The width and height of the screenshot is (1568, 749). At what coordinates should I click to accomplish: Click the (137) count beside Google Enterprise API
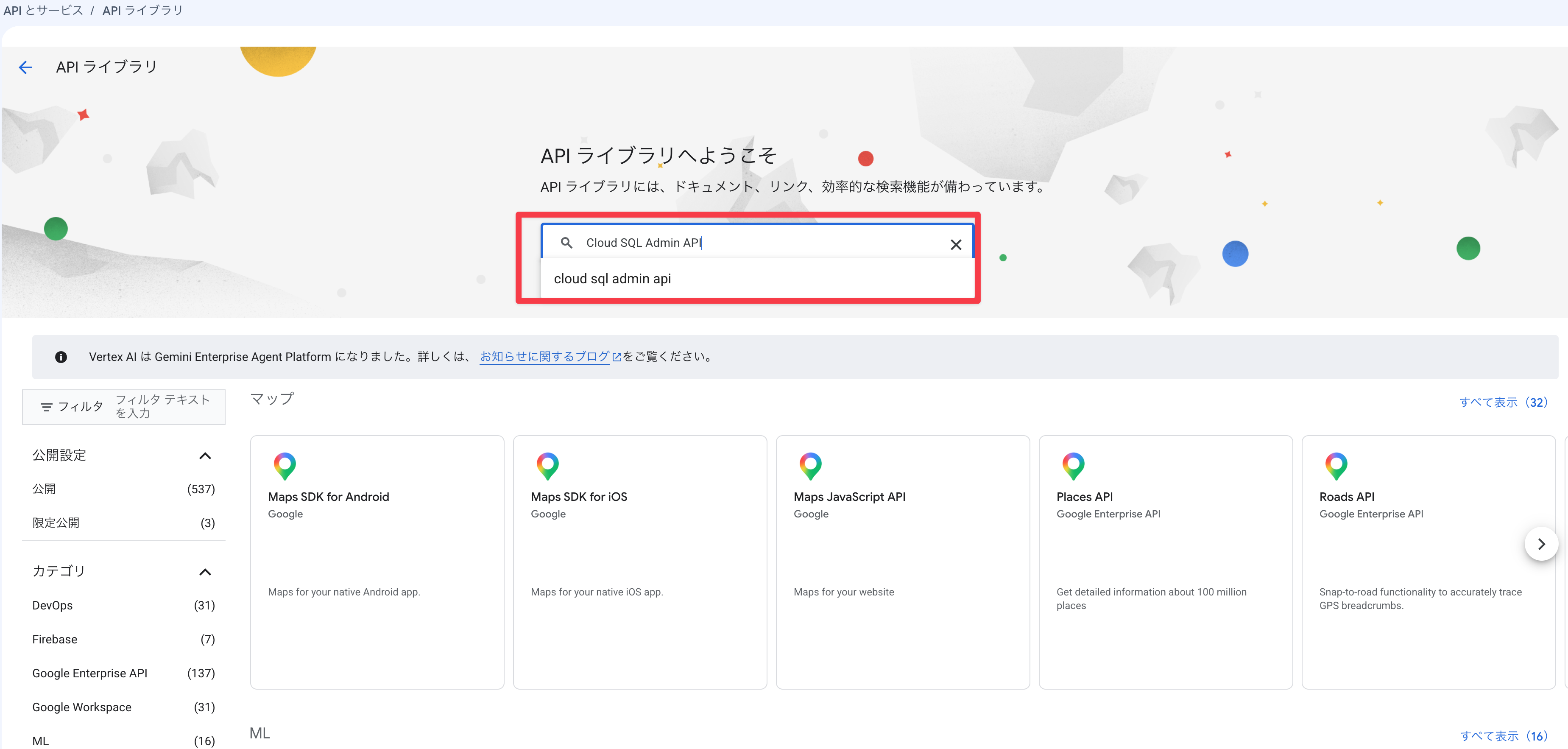201,674
